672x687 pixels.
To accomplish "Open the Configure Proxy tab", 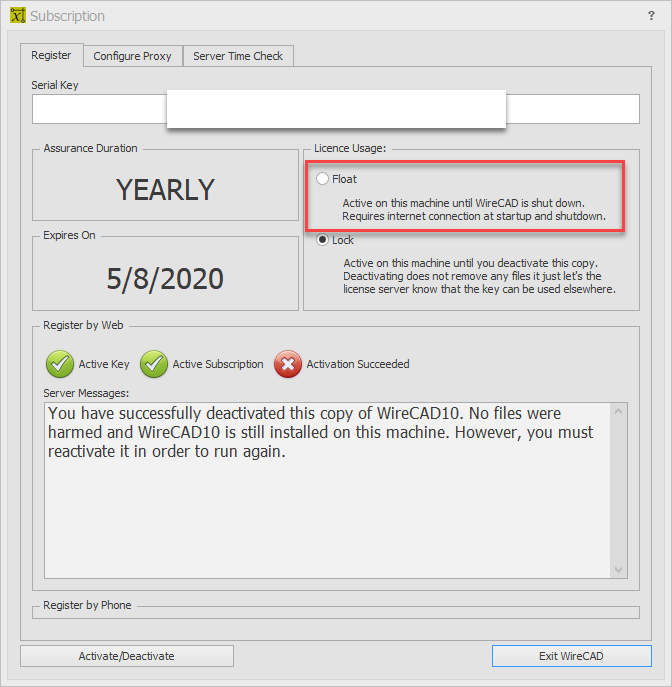I will 132,56.
